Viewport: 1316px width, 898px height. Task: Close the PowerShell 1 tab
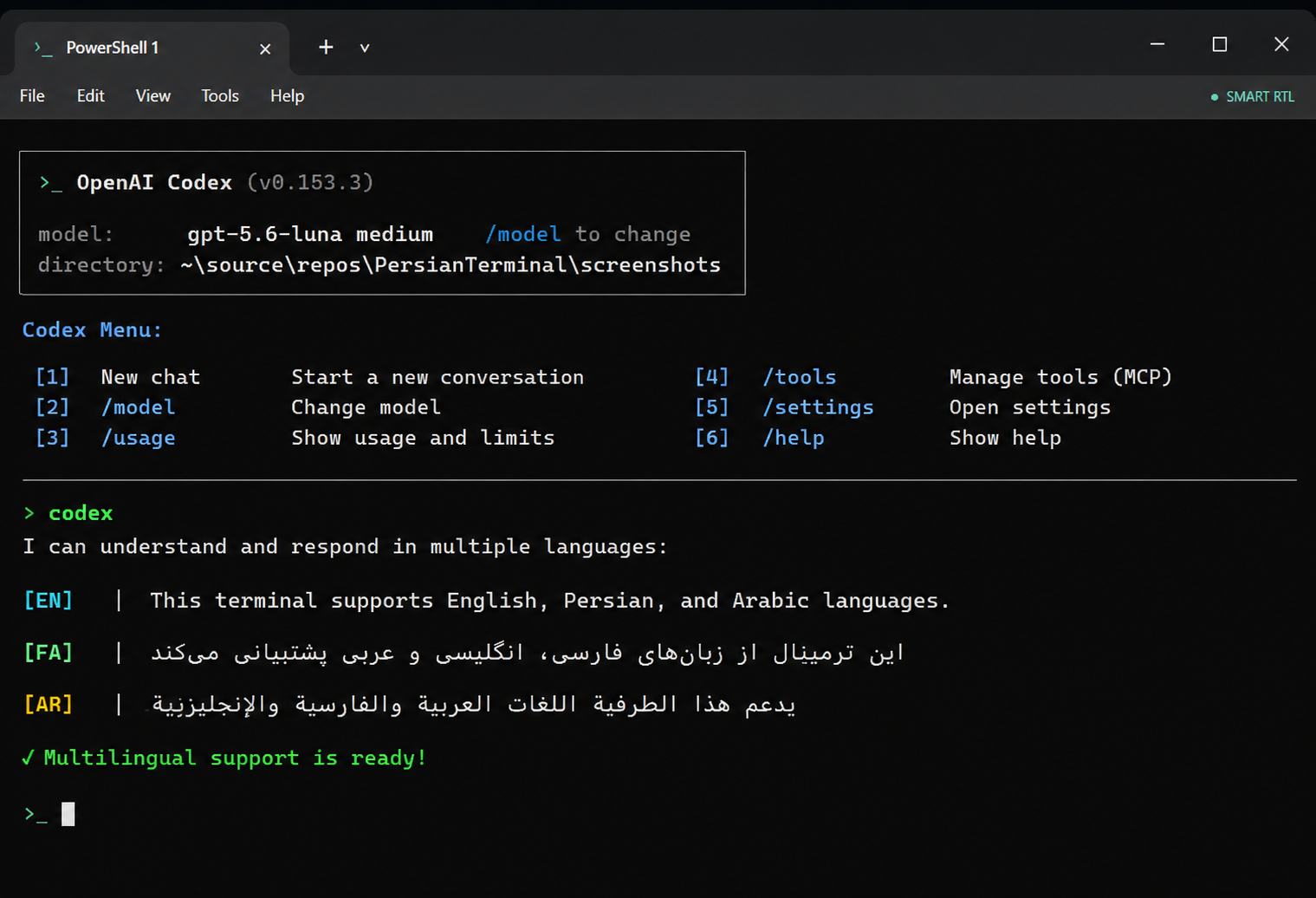[x=265, y=49]
